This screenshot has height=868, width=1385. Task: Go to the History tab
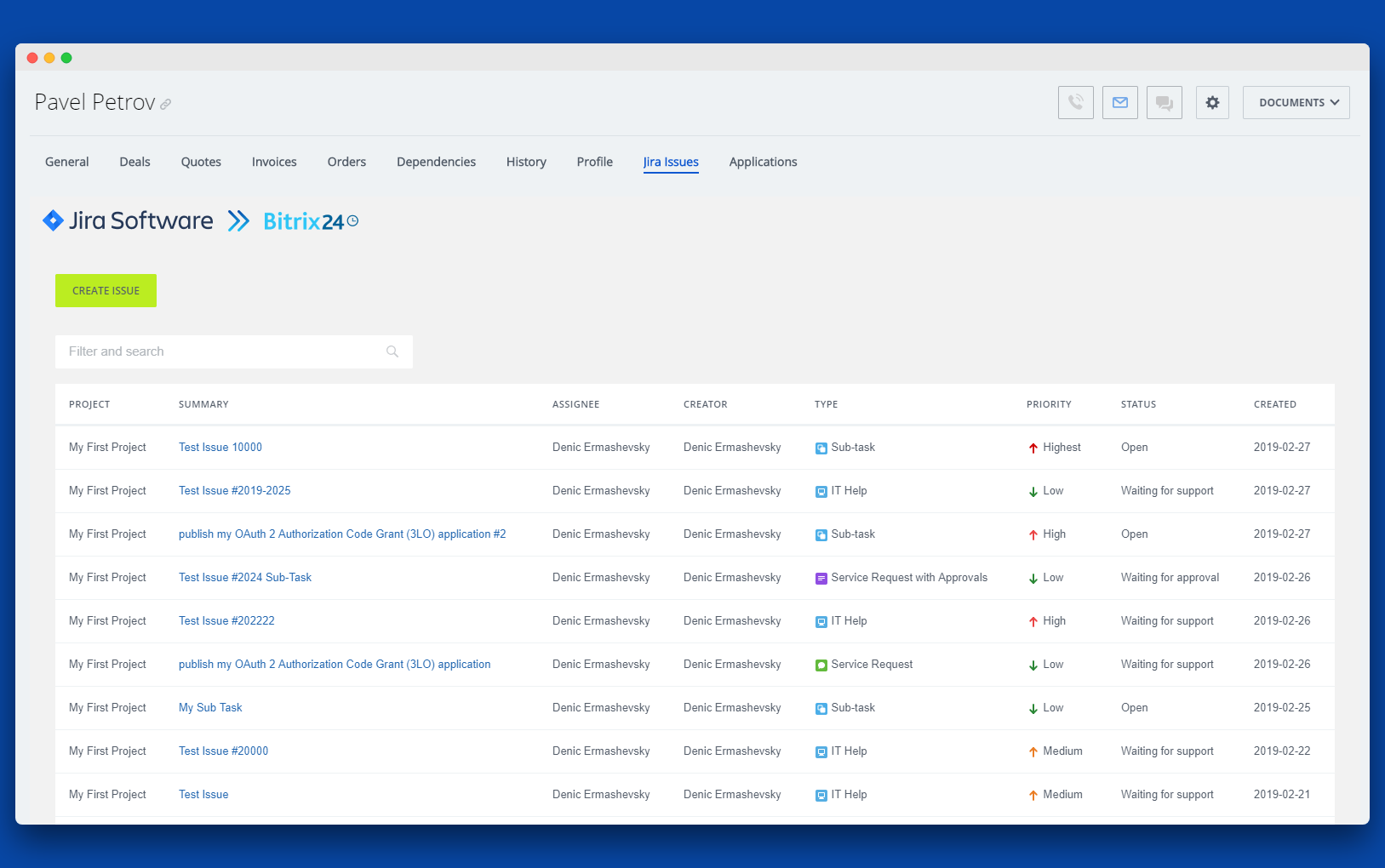(526, 162)
